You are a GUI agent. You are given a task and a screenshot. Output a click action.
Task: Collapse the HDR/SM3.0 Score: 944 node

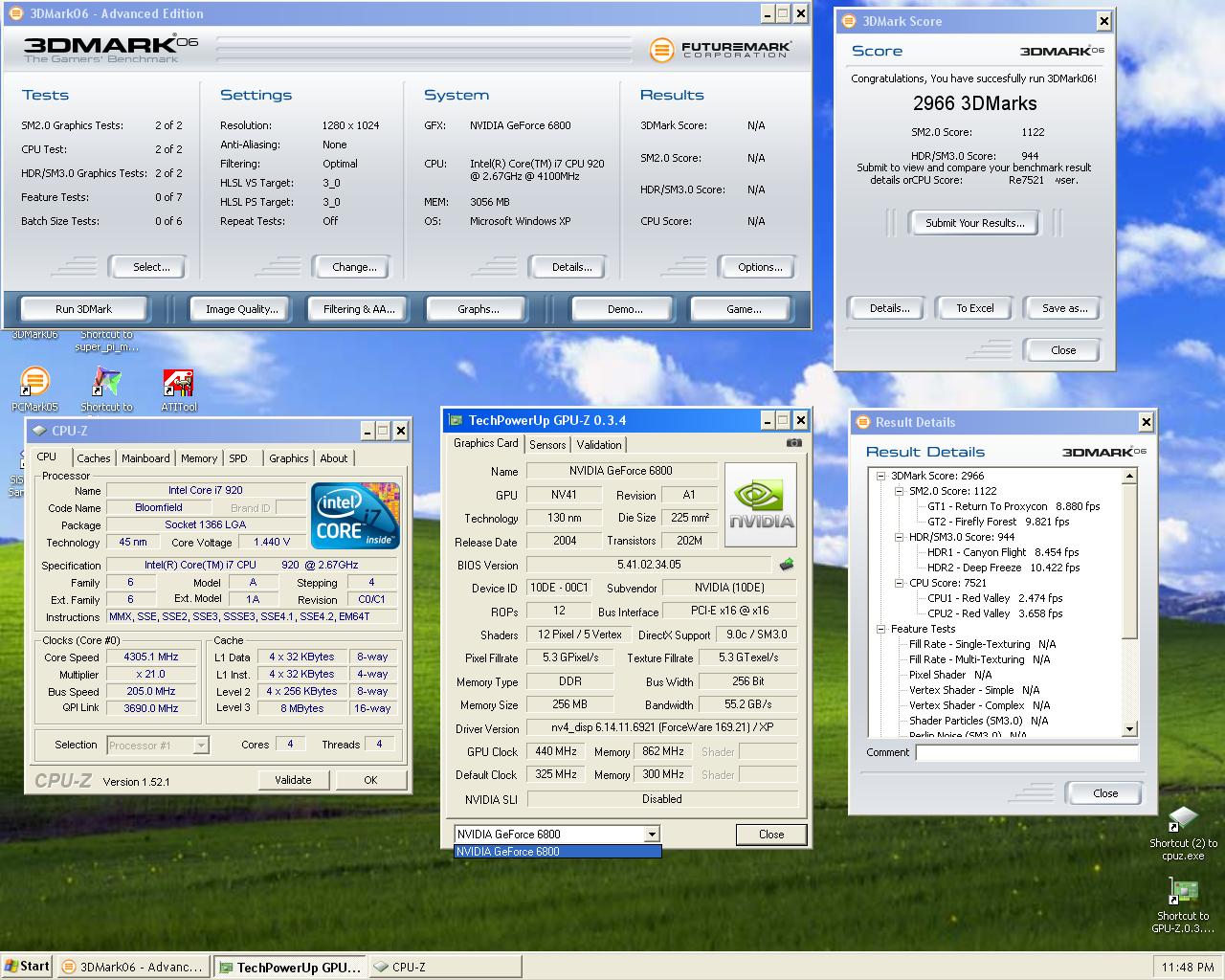(900, 537)
